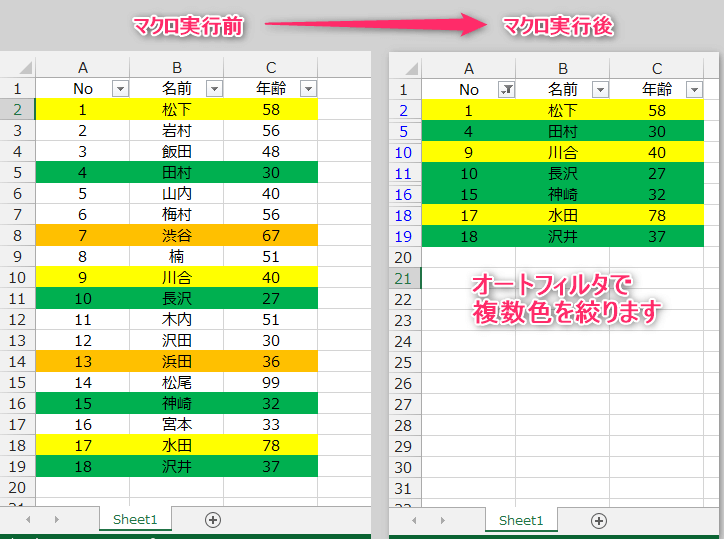Image resolution: width=724 pixels, height=539 pixels.
Task: Click 年齢 header cell in left sheet
Action: coord(271,88)
